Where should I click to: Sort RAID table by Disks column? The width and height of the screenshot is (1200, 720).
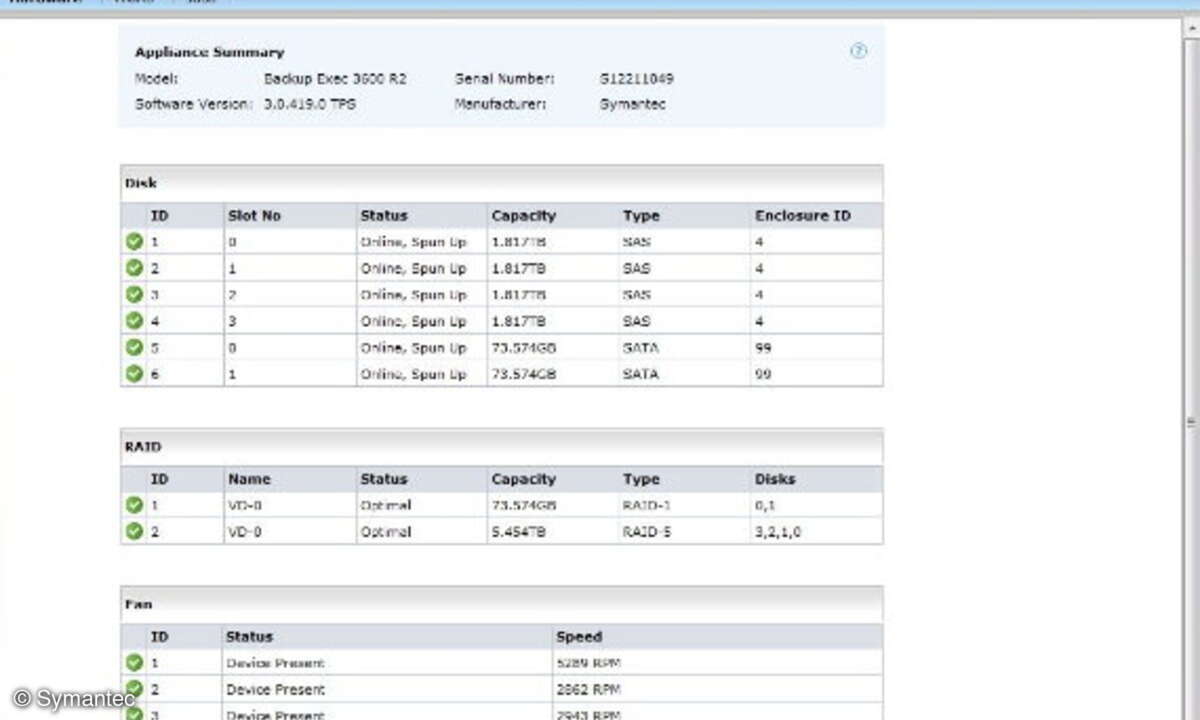coord(775,479)
